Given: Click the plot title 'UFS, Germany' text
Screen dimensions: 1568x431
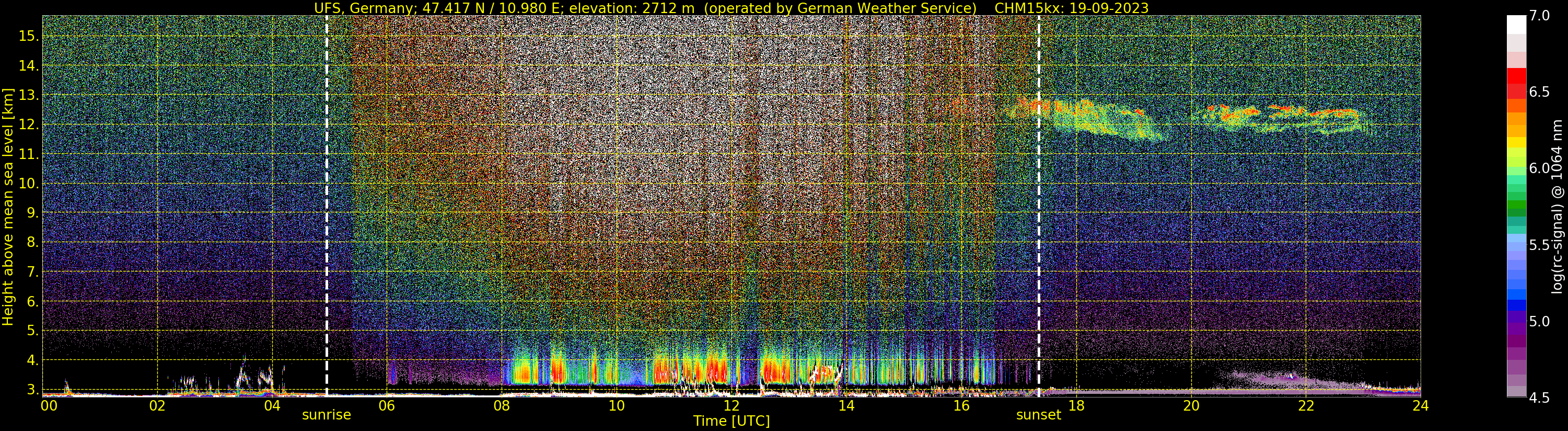Looking at the screenshot, I should pos(363,8).
